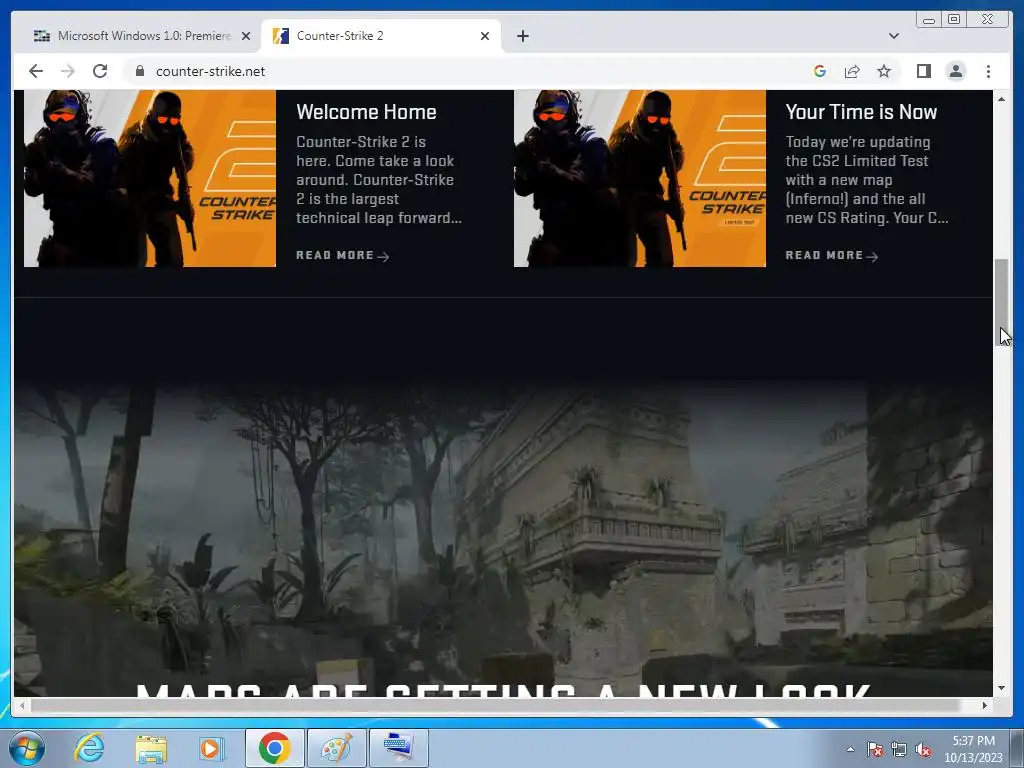Open On-Screen Keyboard taskbar icon
The image size is (1024, 768).
click(x=399, y=748)
